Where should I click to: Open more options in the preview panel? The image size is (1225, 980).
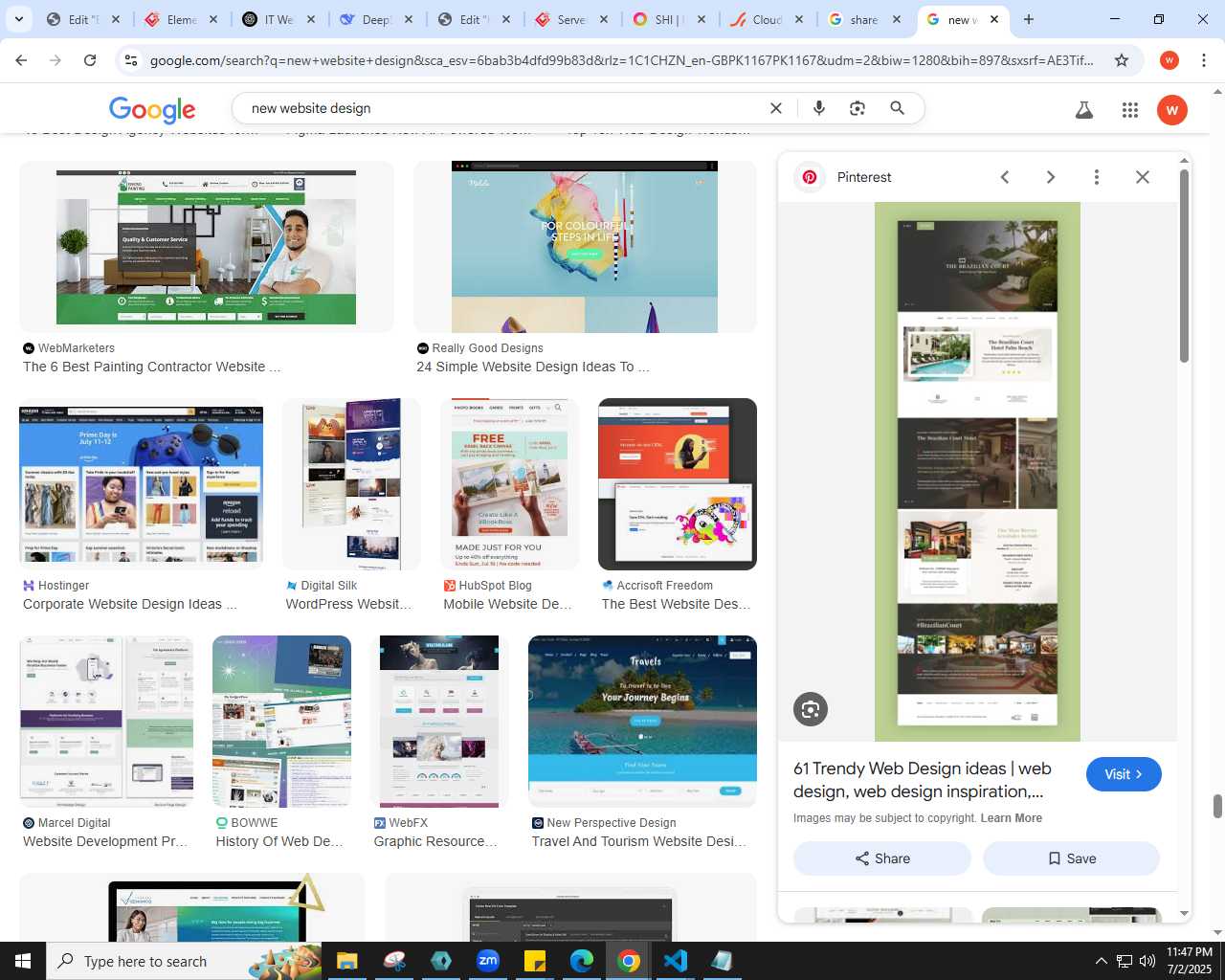(x=1097, y=177)
